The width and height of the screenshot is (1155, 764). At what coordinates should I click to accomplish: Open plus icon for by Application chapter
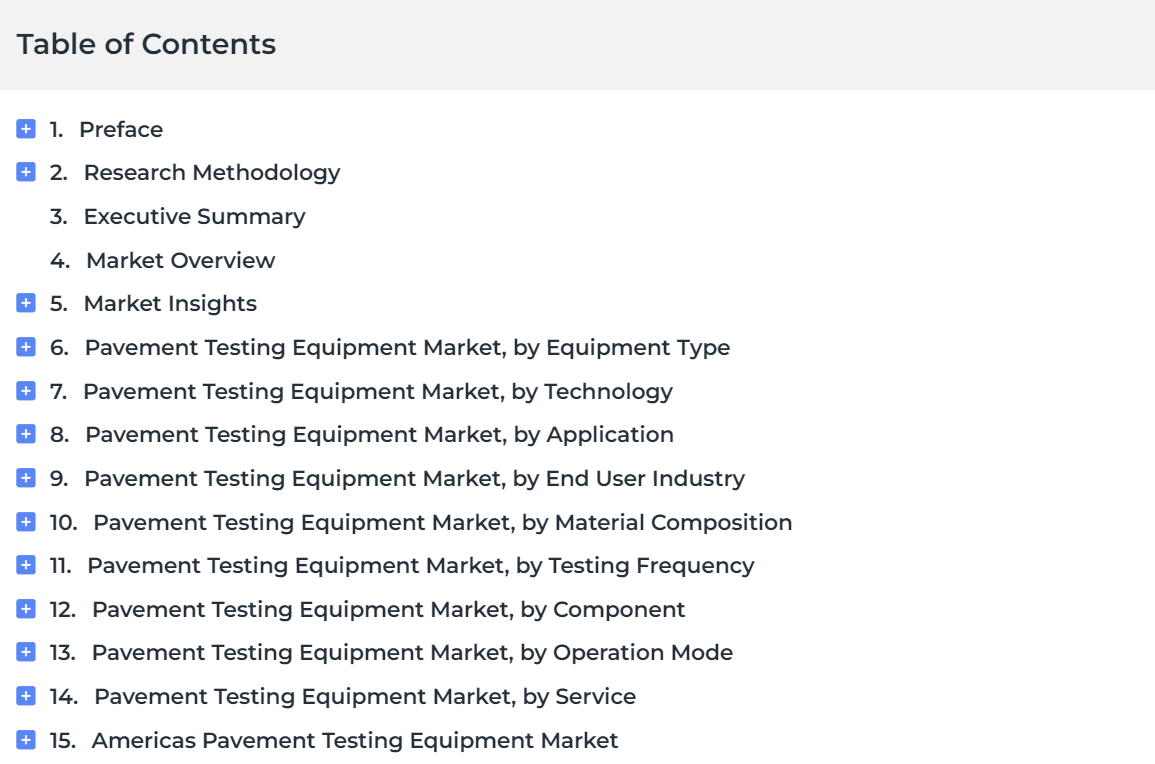(x=26, y=434)
